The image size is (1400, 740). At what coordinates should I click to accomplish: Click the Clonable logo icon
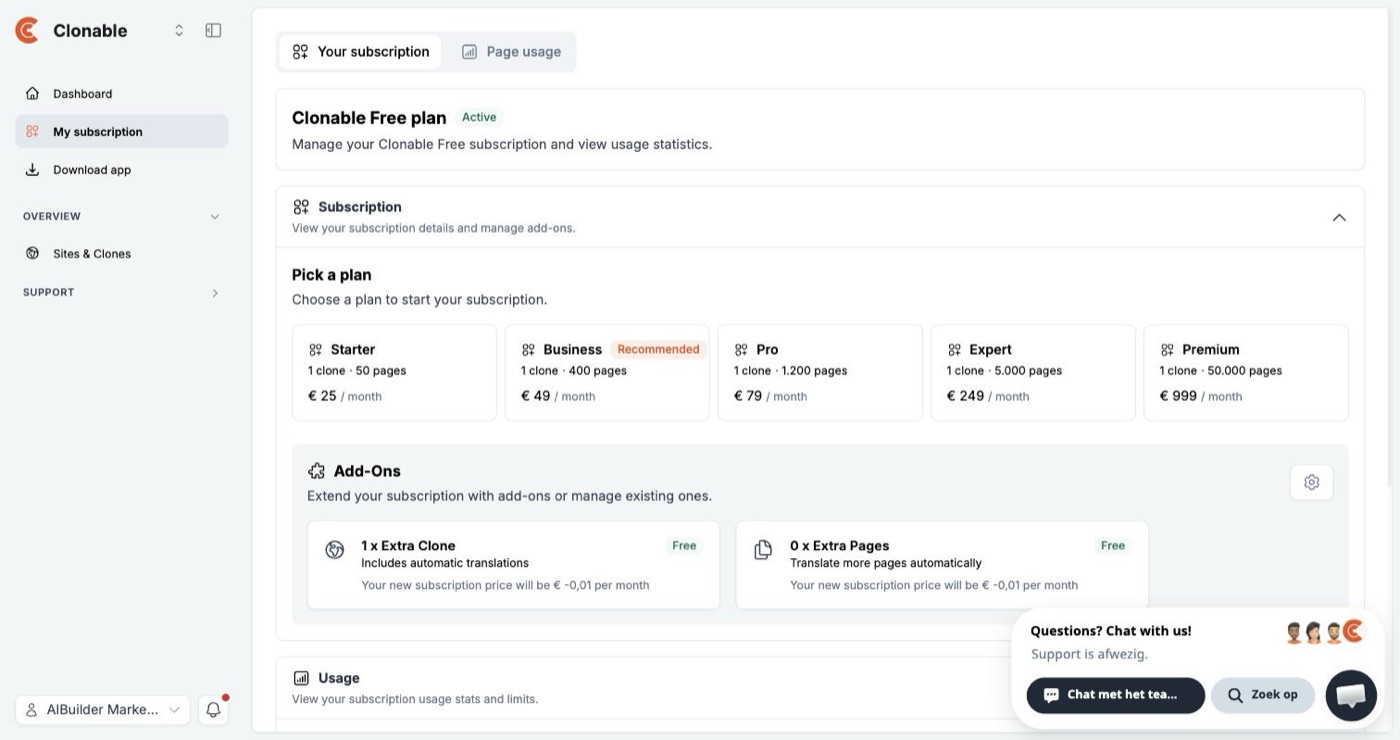[x=27, y=30]
